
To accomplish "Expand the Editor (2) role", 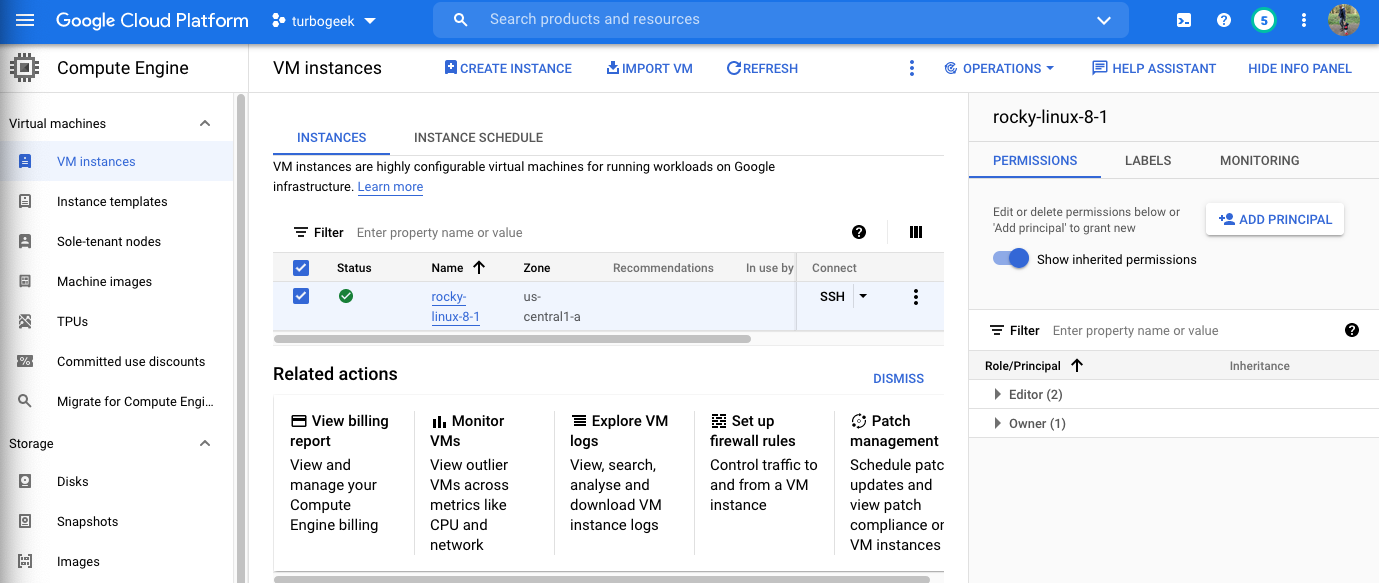I will (x=998, y=394).
